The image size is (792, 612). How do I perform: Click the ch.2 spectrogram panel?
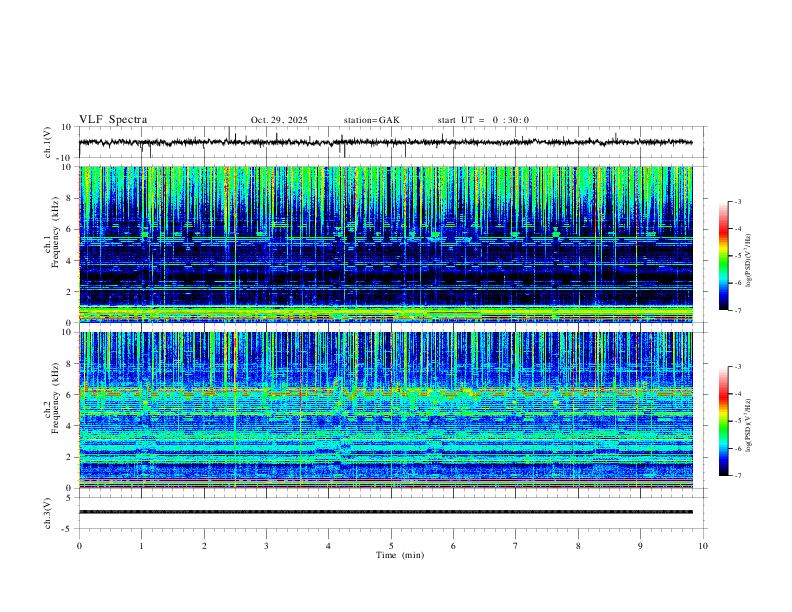[x=386, y=410]
